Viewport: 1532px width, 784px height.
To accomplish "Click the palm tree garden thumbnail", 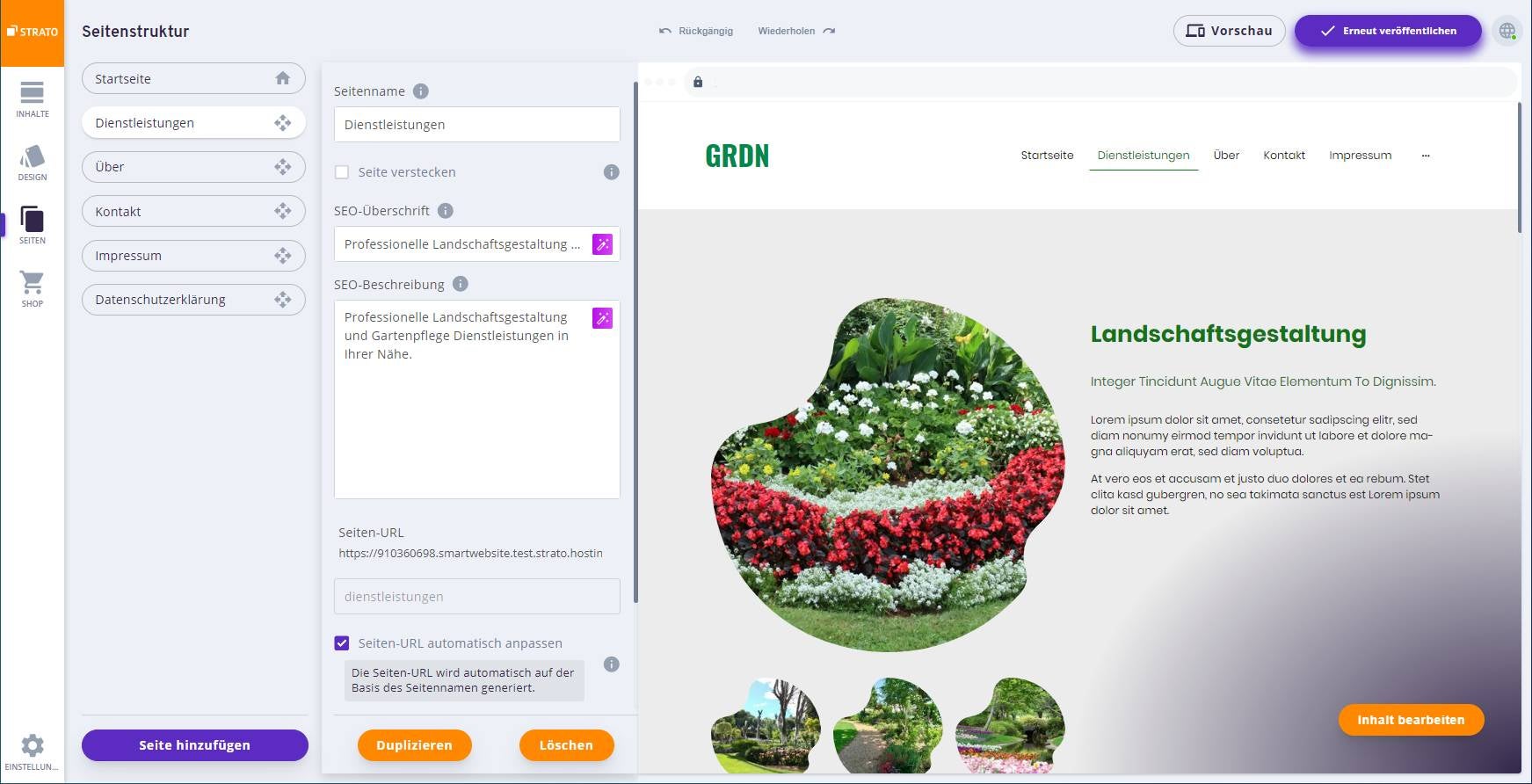I will 766,725.
